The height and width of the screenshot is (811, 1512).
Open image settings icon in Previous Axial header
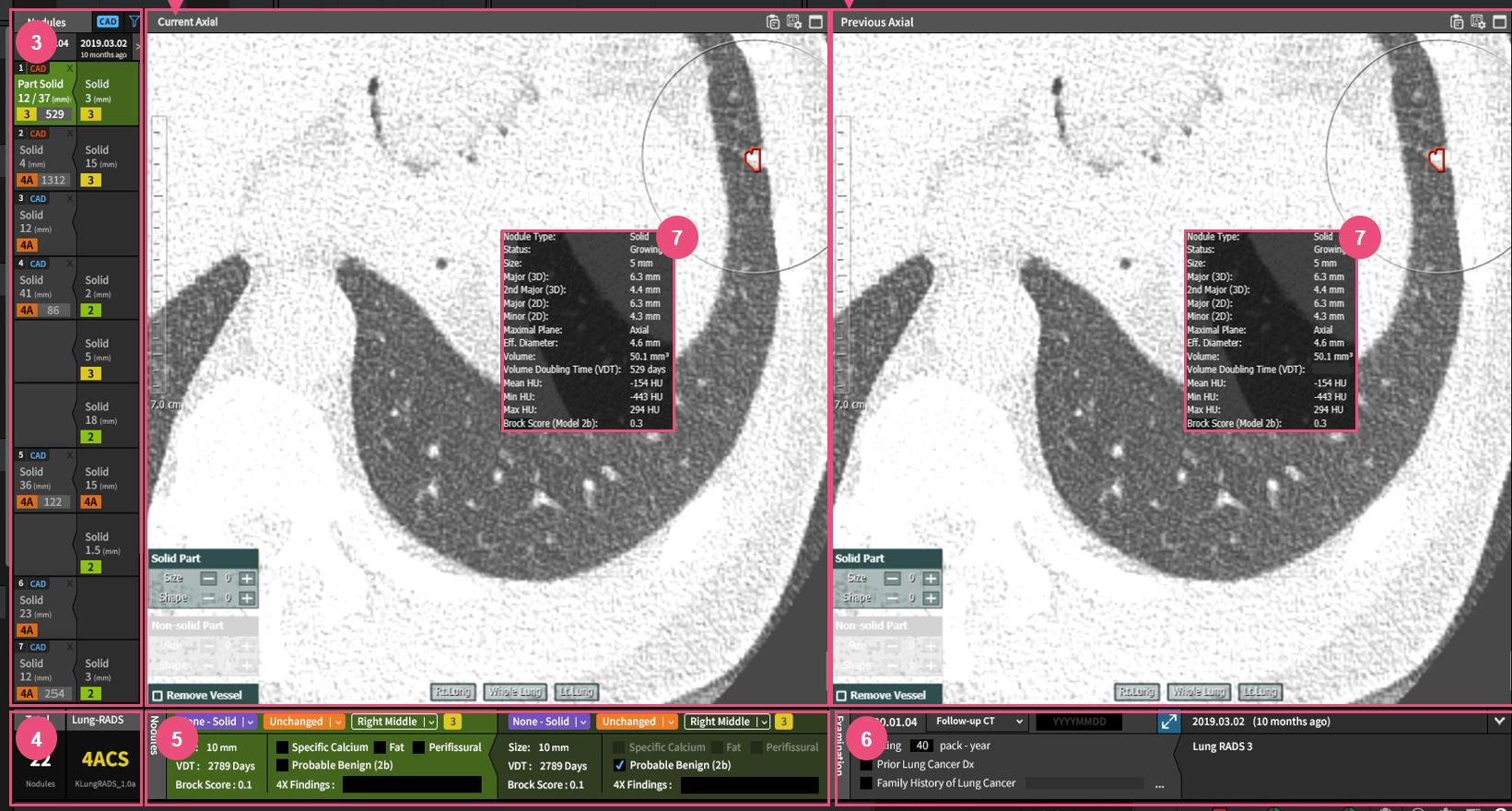[1478, 22]
